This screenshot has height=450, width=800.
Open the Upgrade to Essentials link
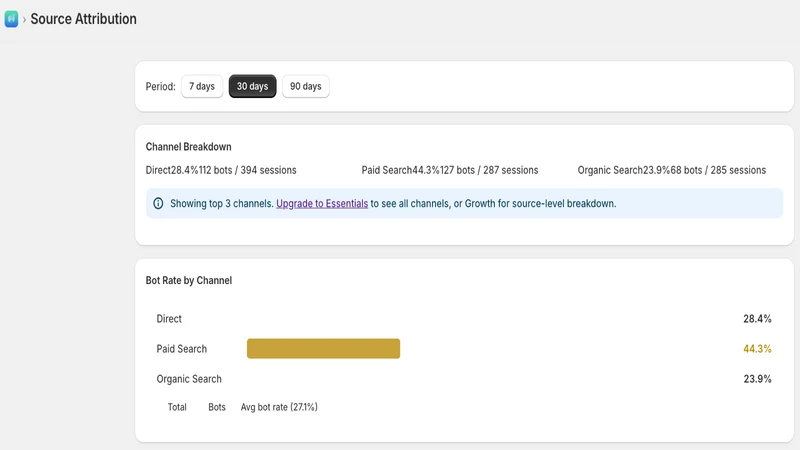[322, 203]
